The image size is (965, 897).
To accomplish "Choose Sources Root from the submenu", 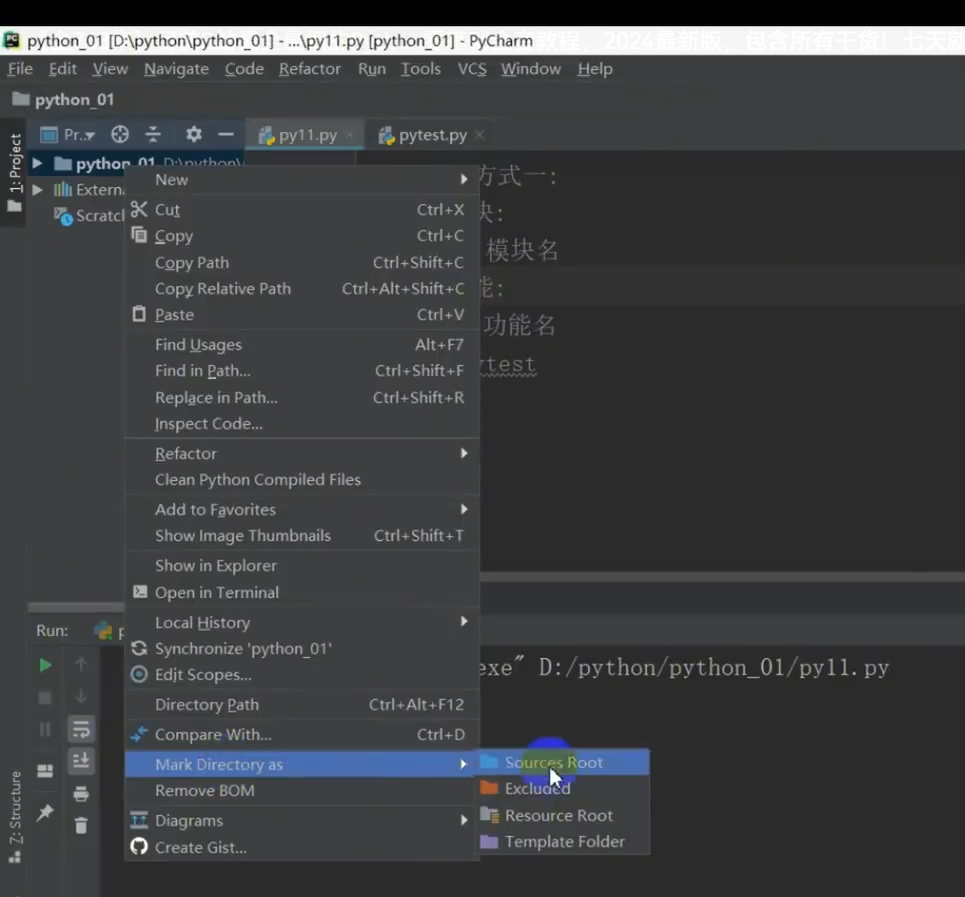I will coord(554,762).
